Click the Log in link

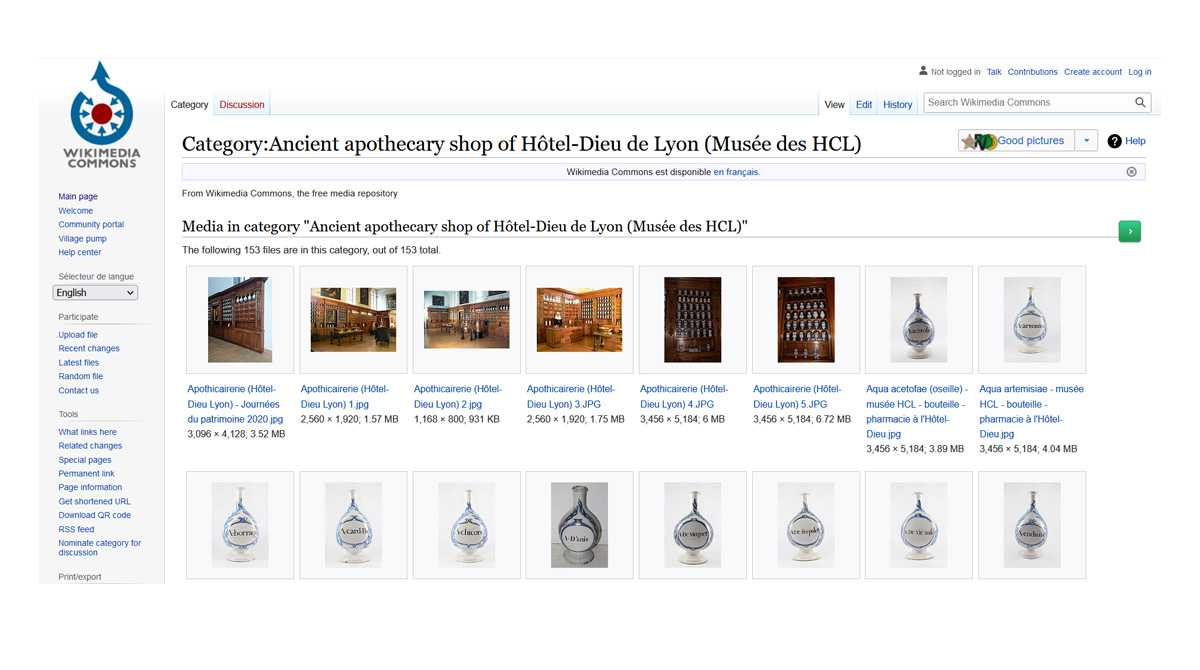pos(1139,72)
